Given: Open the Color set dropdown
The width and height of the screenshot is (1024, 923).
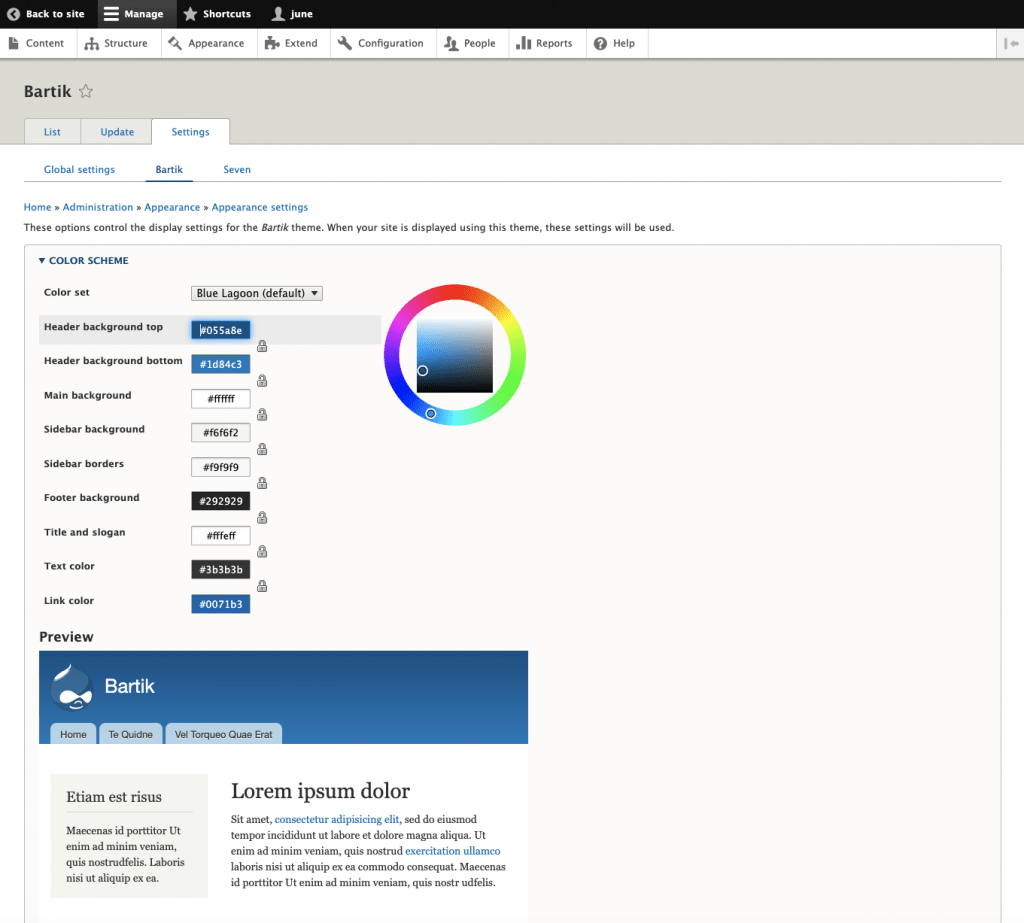Looking at the screenshot, I should [257, 293].
